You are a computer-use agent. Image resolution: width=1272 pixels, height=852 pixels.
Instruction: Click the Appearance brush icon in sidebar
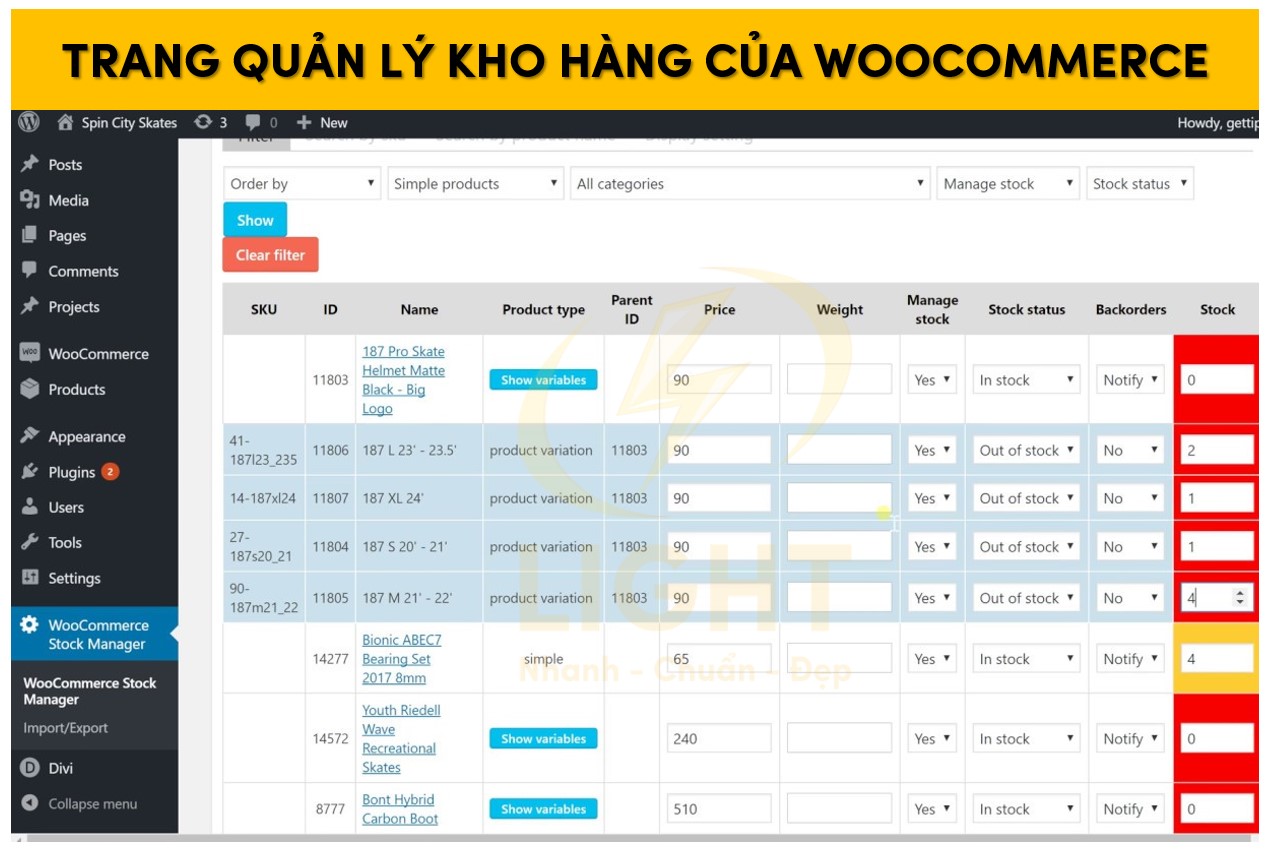[x=30, y=436]
